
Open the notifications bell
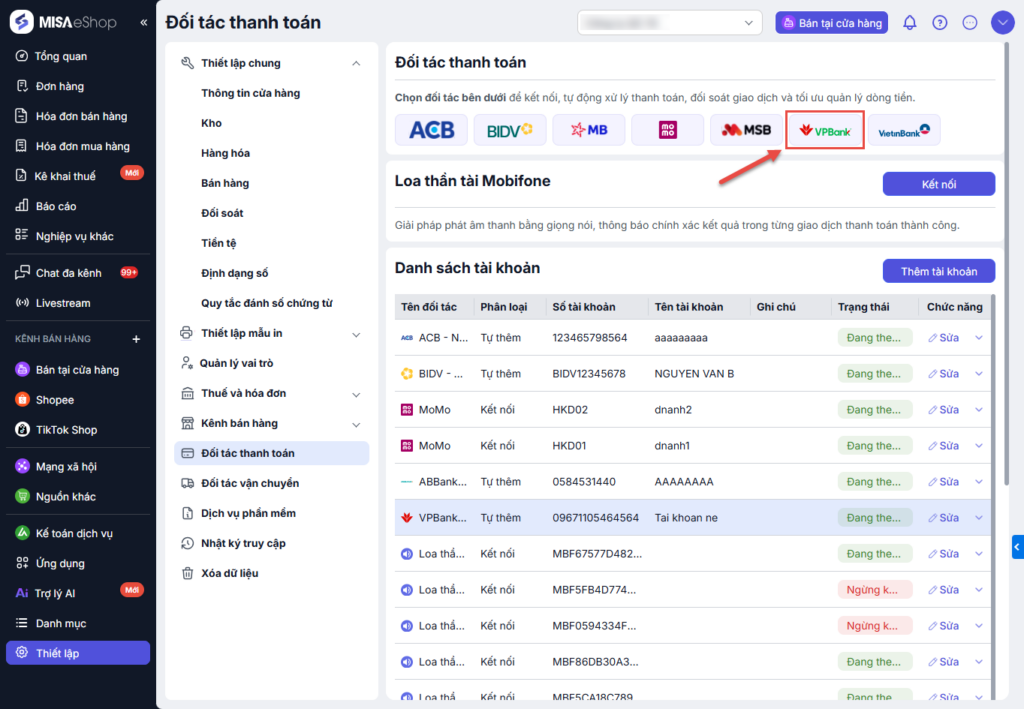click(x=909, y=23)
